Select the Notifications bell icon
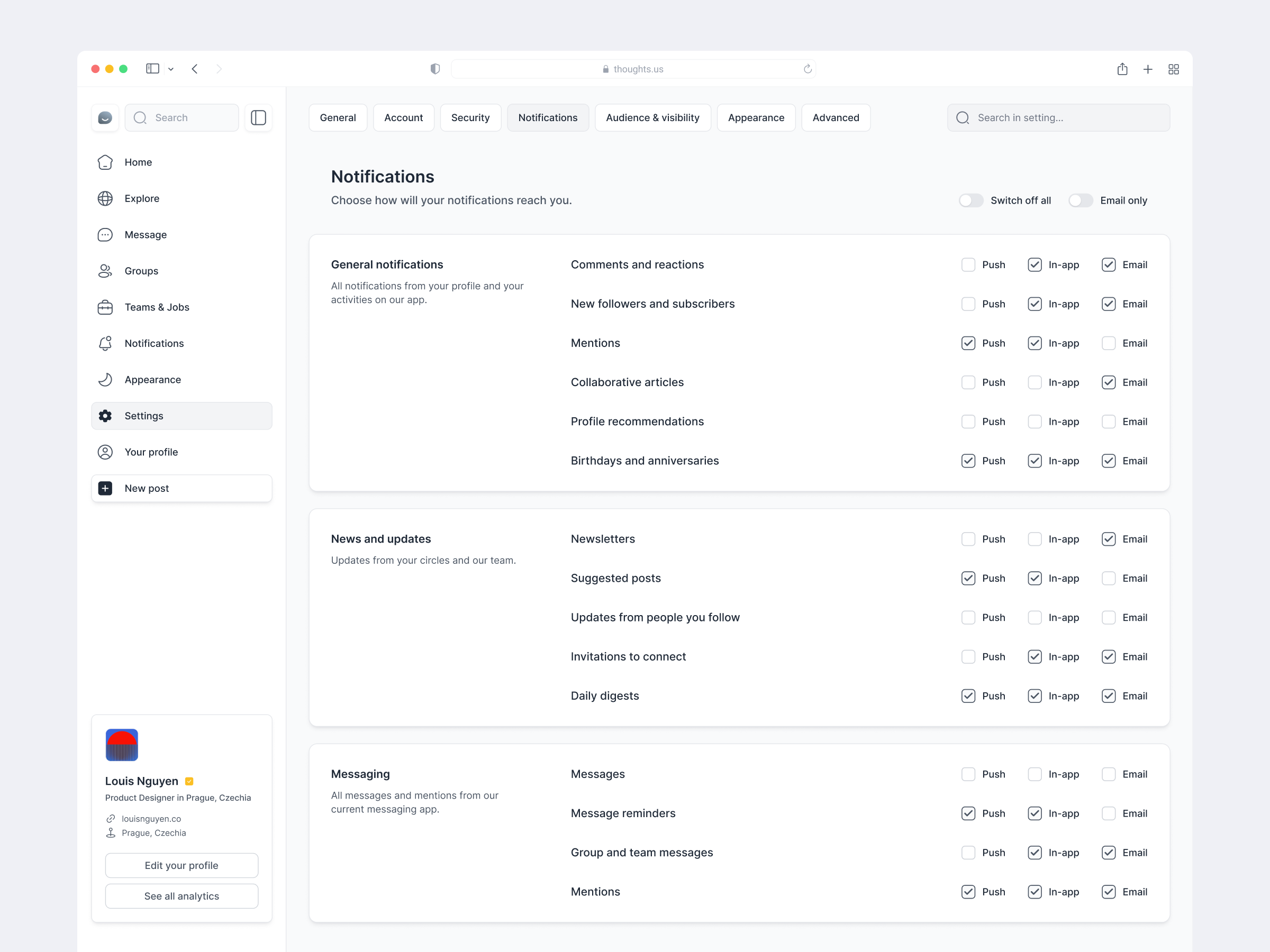This screenshot has width=1270, height=952. (106, 343)
